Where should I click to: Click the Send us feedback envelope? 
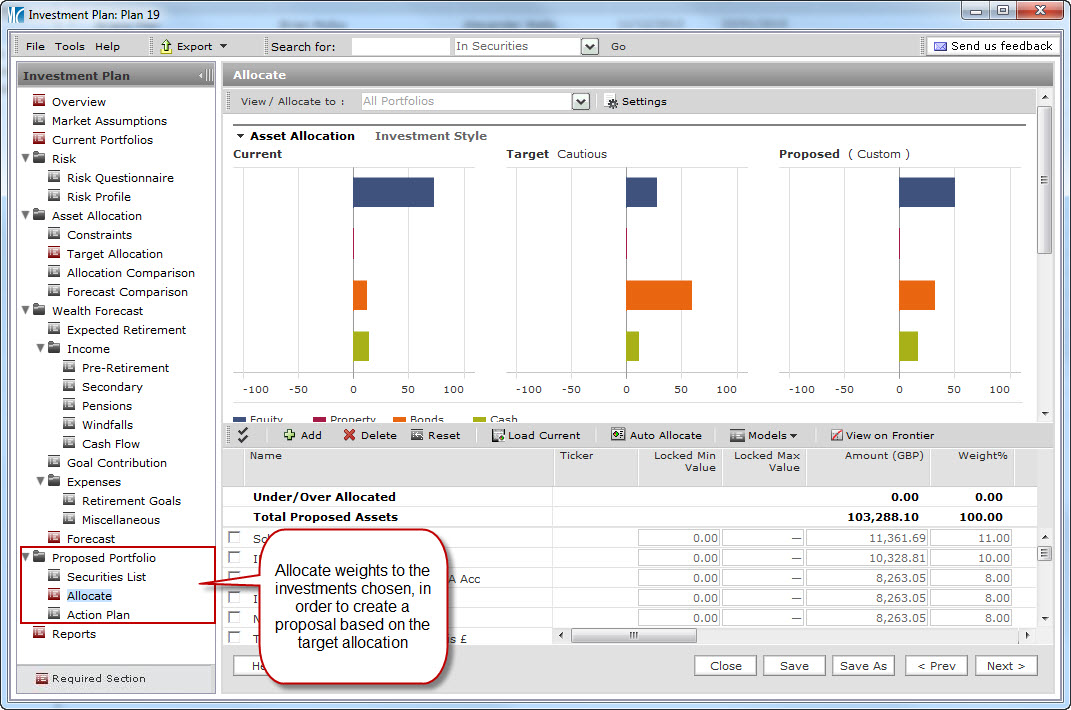(940, 46)
